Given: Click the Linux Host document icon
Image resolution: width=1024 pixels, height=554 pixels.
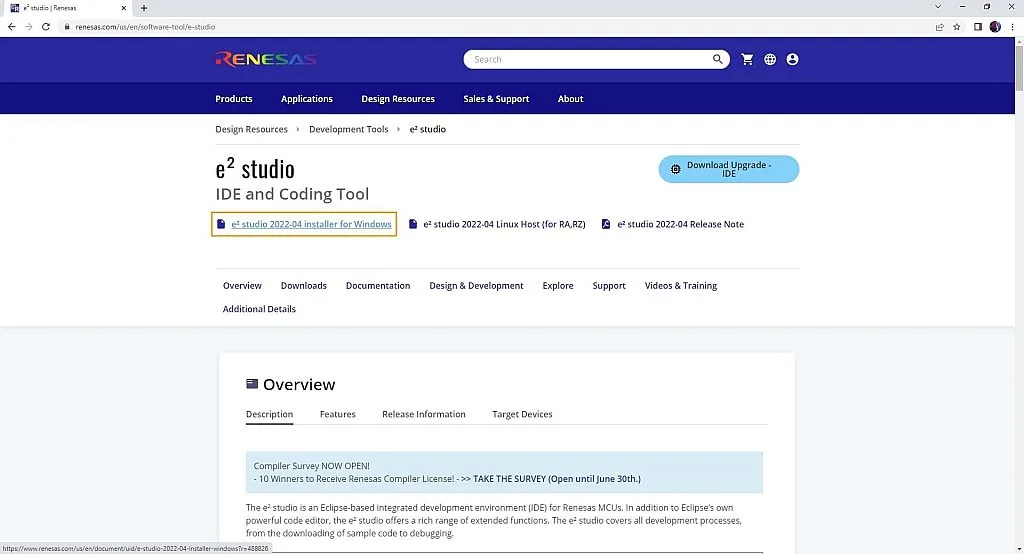Looking at the screenshot, I should pos(413,224).
